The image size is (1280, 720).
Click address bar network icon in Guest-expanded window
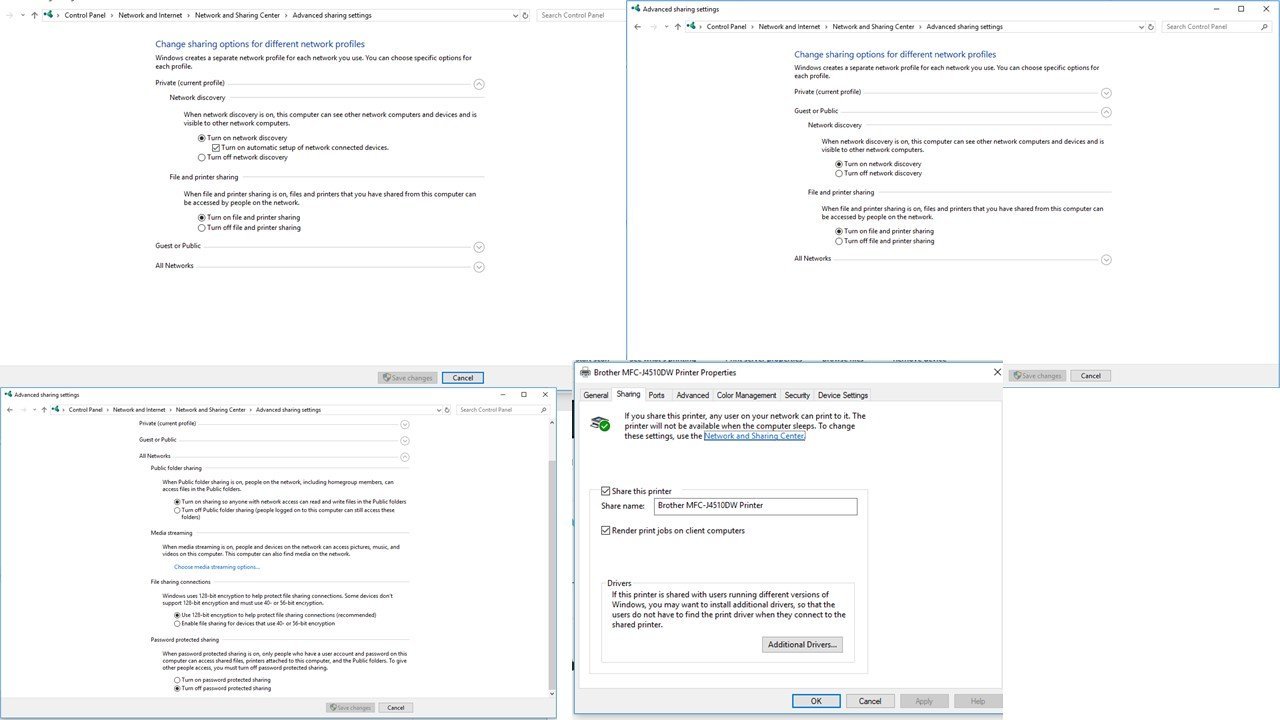tap(690, 27)
